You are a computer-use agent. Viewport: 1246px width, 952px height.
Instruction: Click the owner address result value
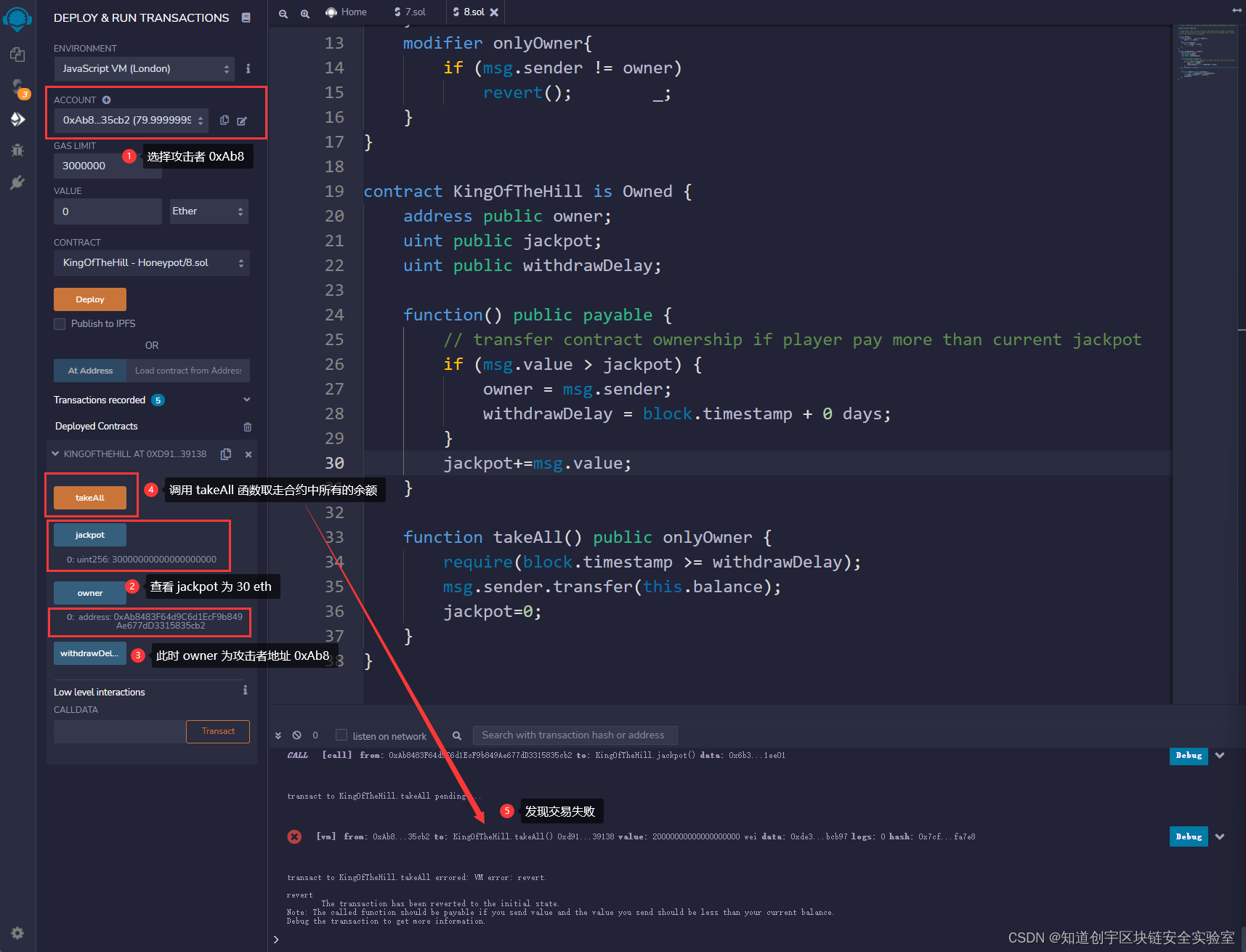pyautogui.click(x=155, y=621)
